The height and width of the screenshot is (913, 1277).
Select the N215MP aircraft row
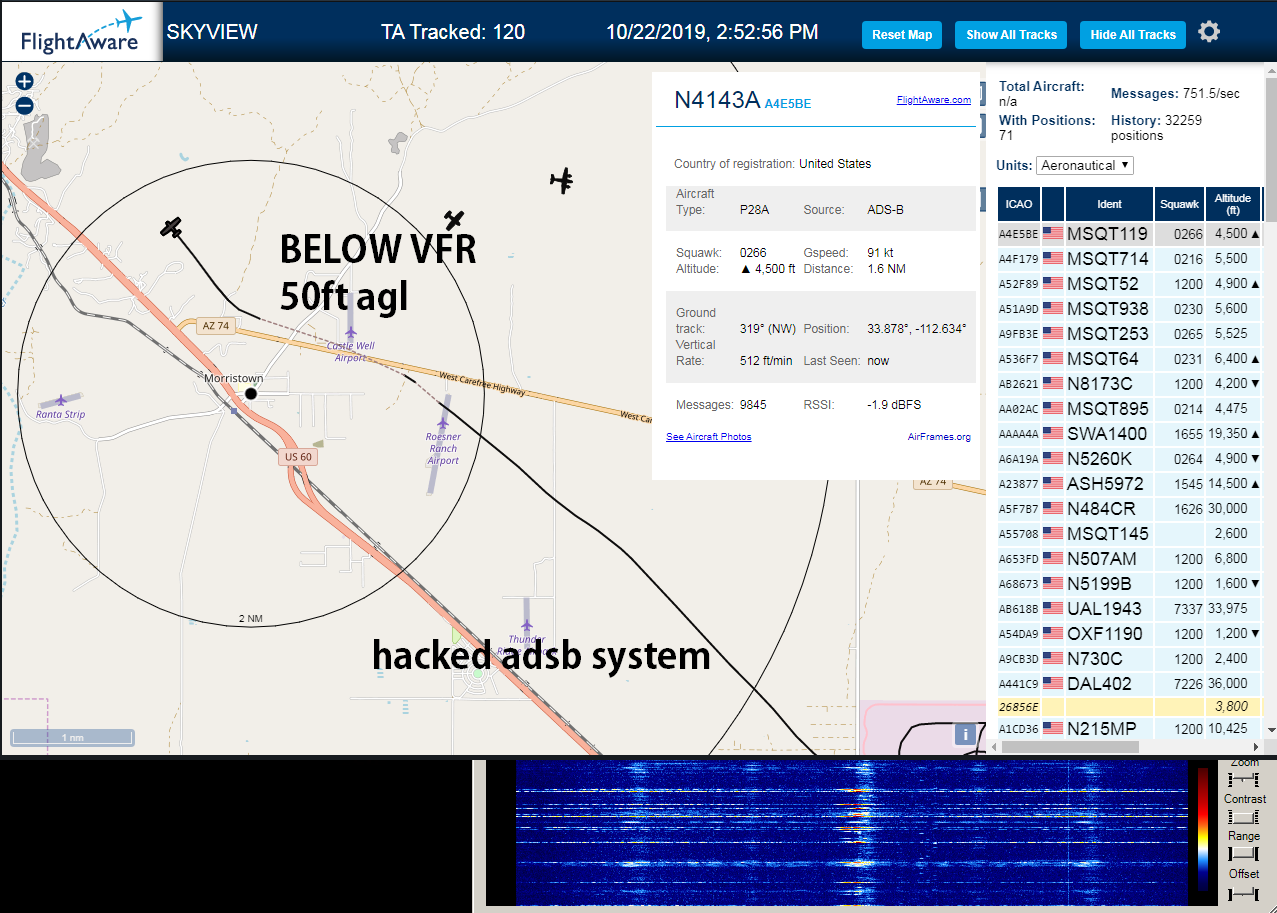(1130, 729)
